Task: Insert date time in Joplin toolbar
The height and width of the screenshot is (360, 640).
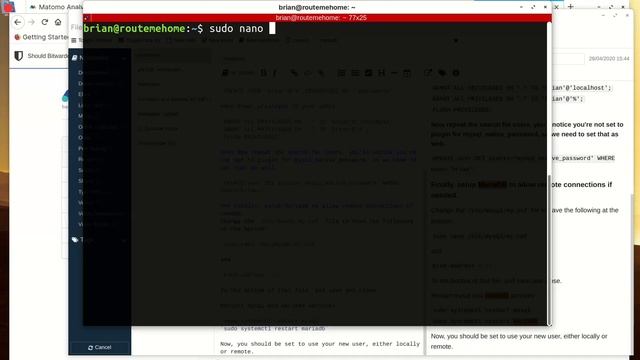Action: pyautogui.click(x=407, y=73)
